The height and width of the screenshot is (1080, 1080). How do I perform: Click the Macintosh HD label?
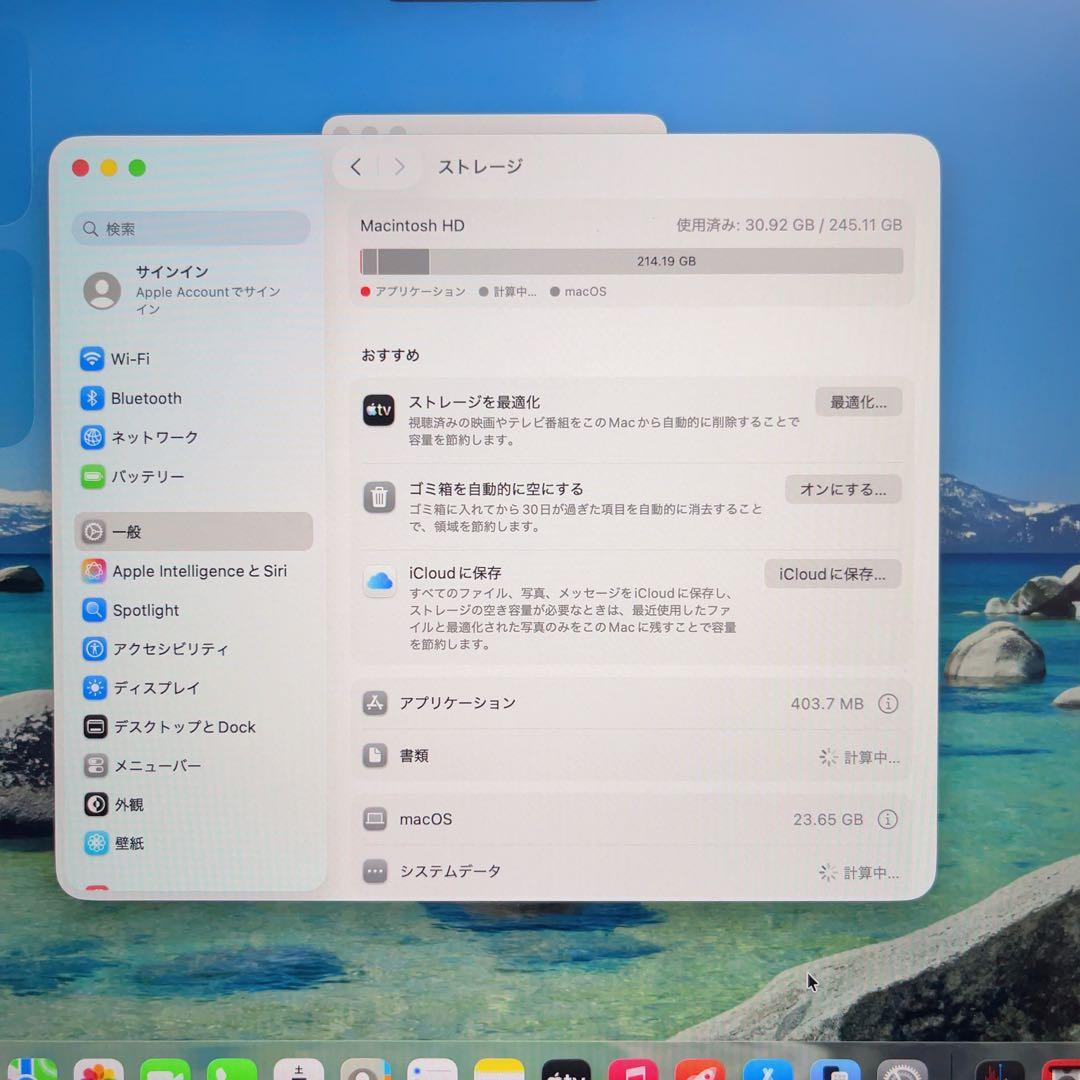[413, 226]
